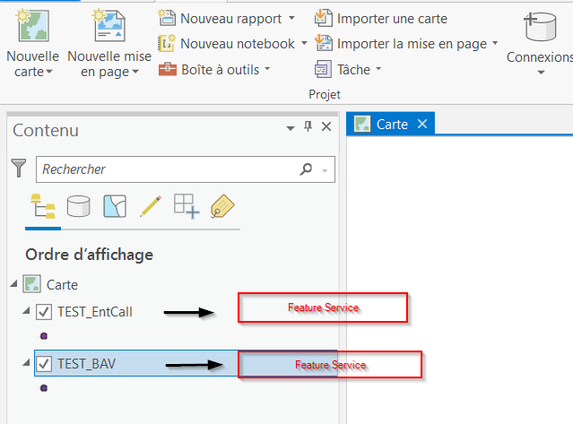Click the TEST_EntCall purple point symbol
The image size is (573, 424).
tap(44, 336)
